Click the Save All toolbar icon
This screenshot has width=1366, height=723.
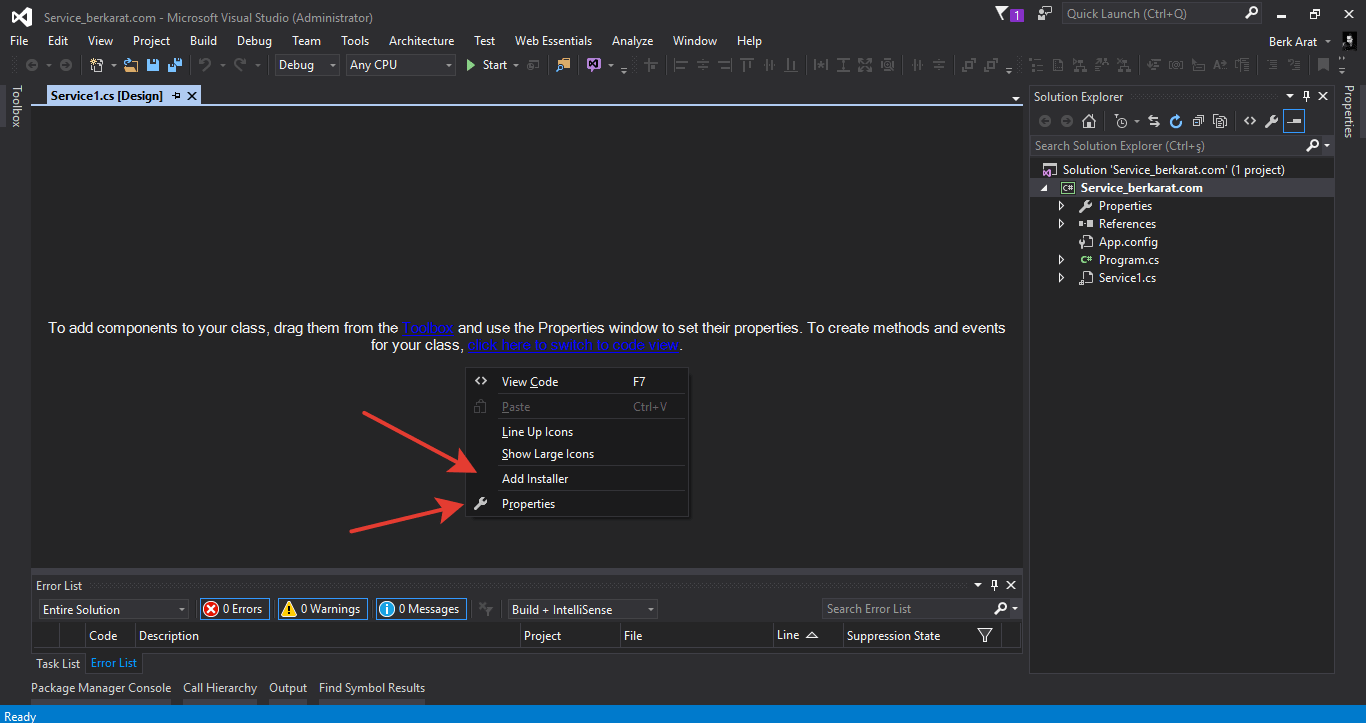pos(175,65)
